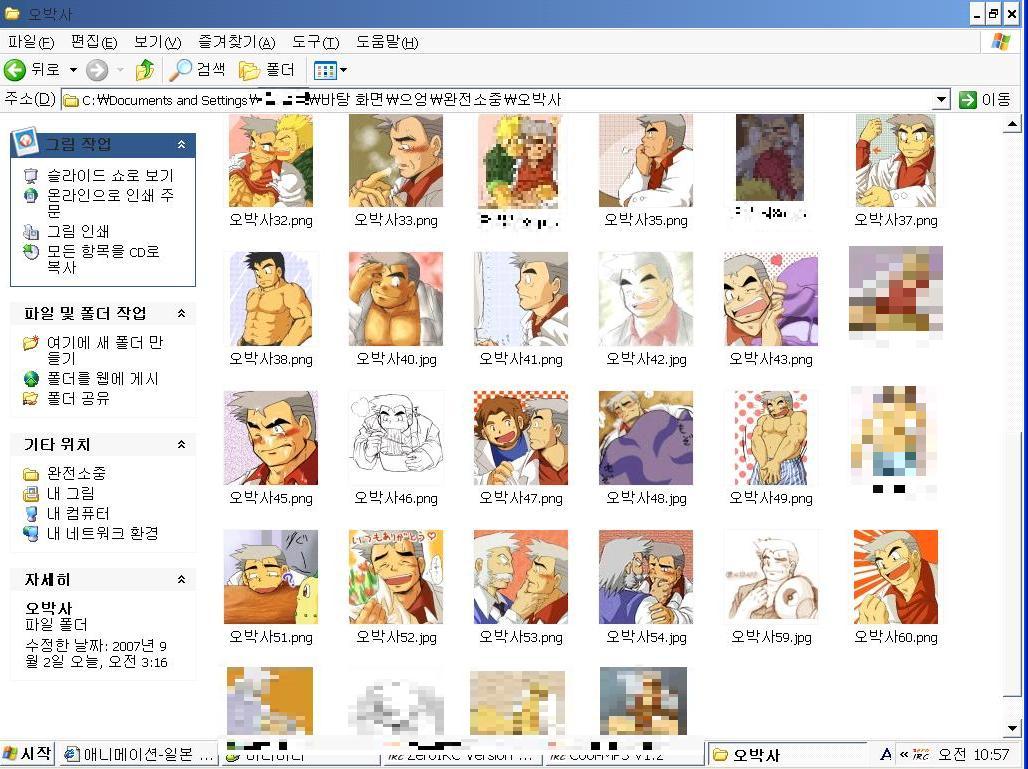Click the new folder icon beside 여기에 새 폴더 만들기
Screen dimensions: 1028x769
pyautogui.click(x=31, y=343)
